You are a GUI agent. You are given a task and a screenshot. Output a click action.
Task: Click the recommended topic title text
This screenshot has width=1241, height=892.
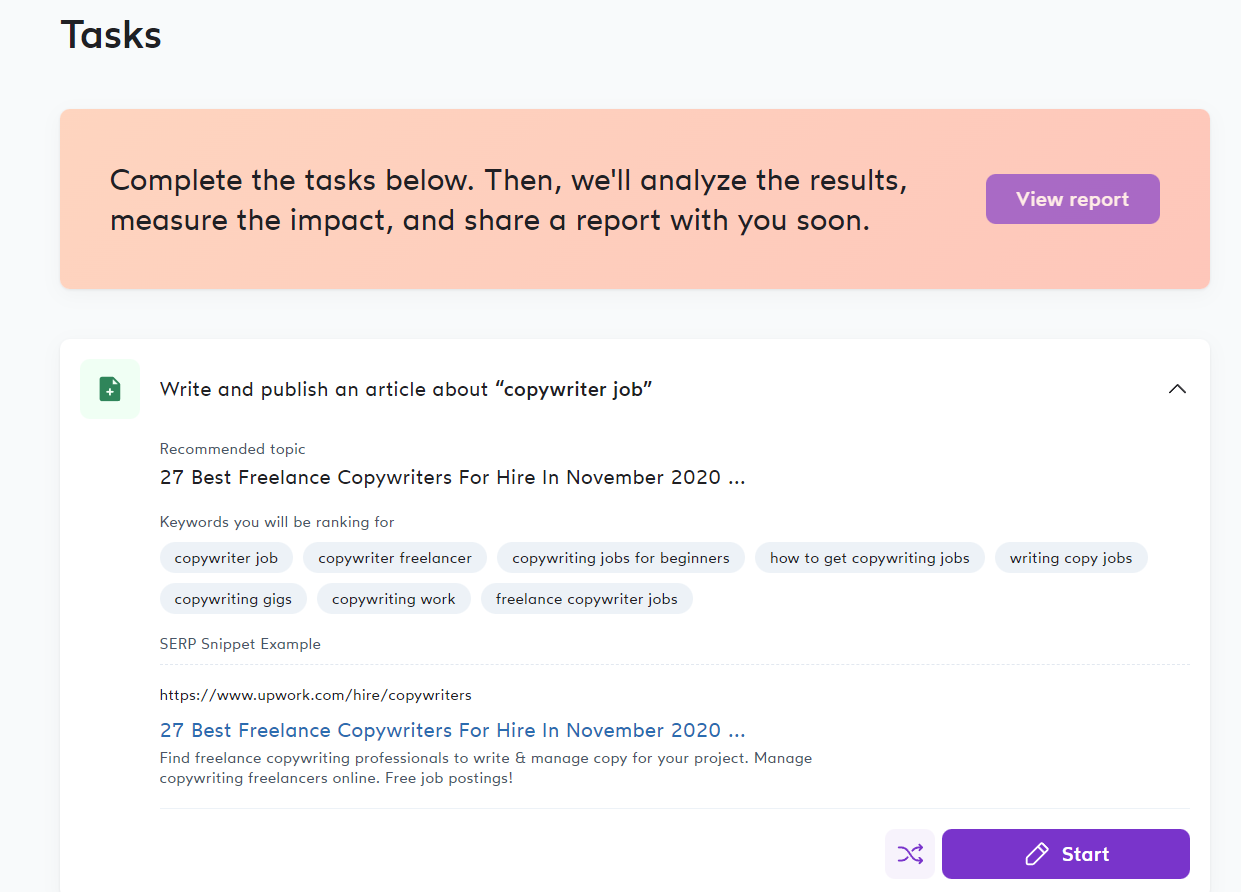coord(452,477)
